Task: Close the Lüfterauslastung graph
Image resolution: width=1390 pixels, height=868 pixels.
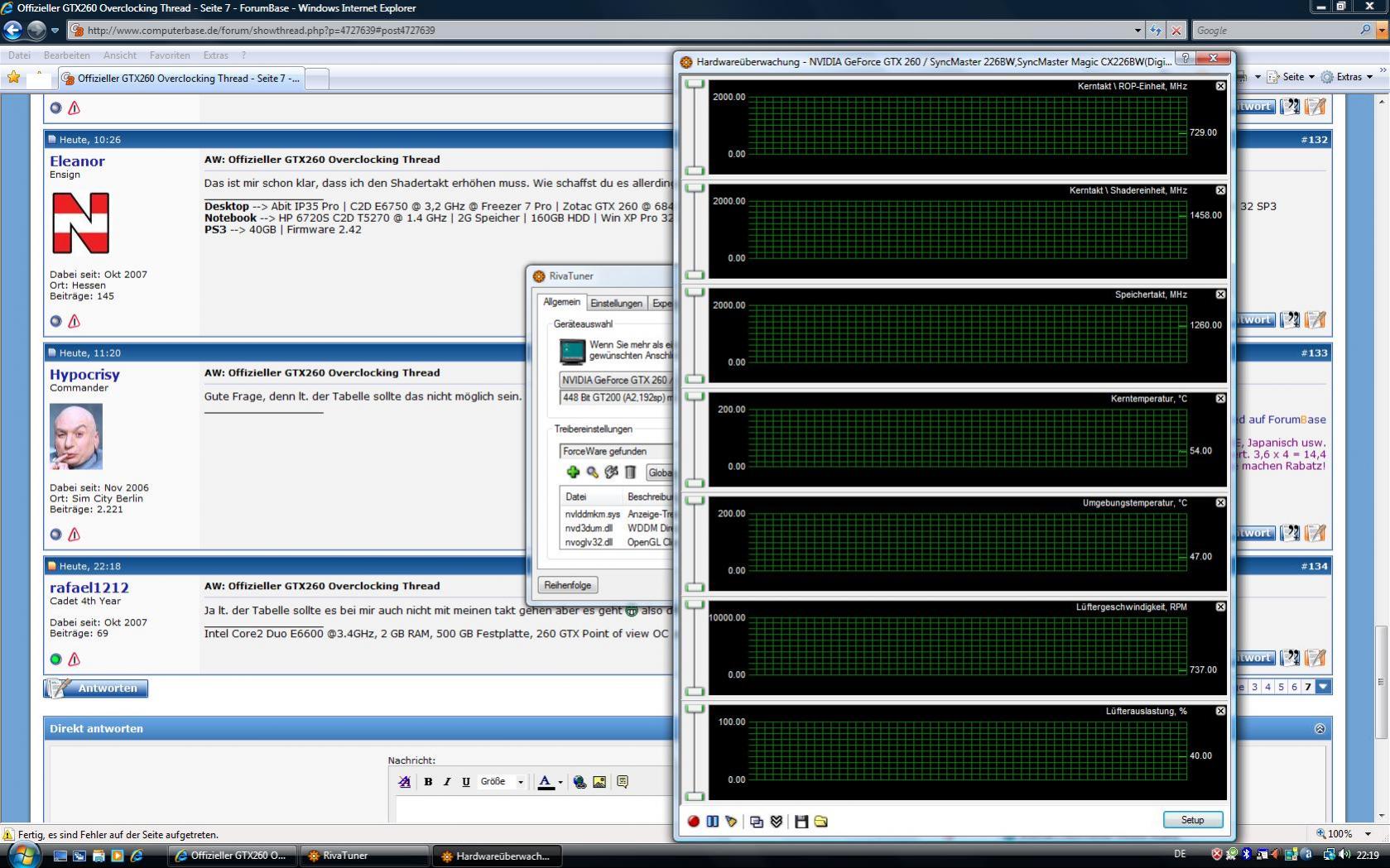Action: 1220,711
